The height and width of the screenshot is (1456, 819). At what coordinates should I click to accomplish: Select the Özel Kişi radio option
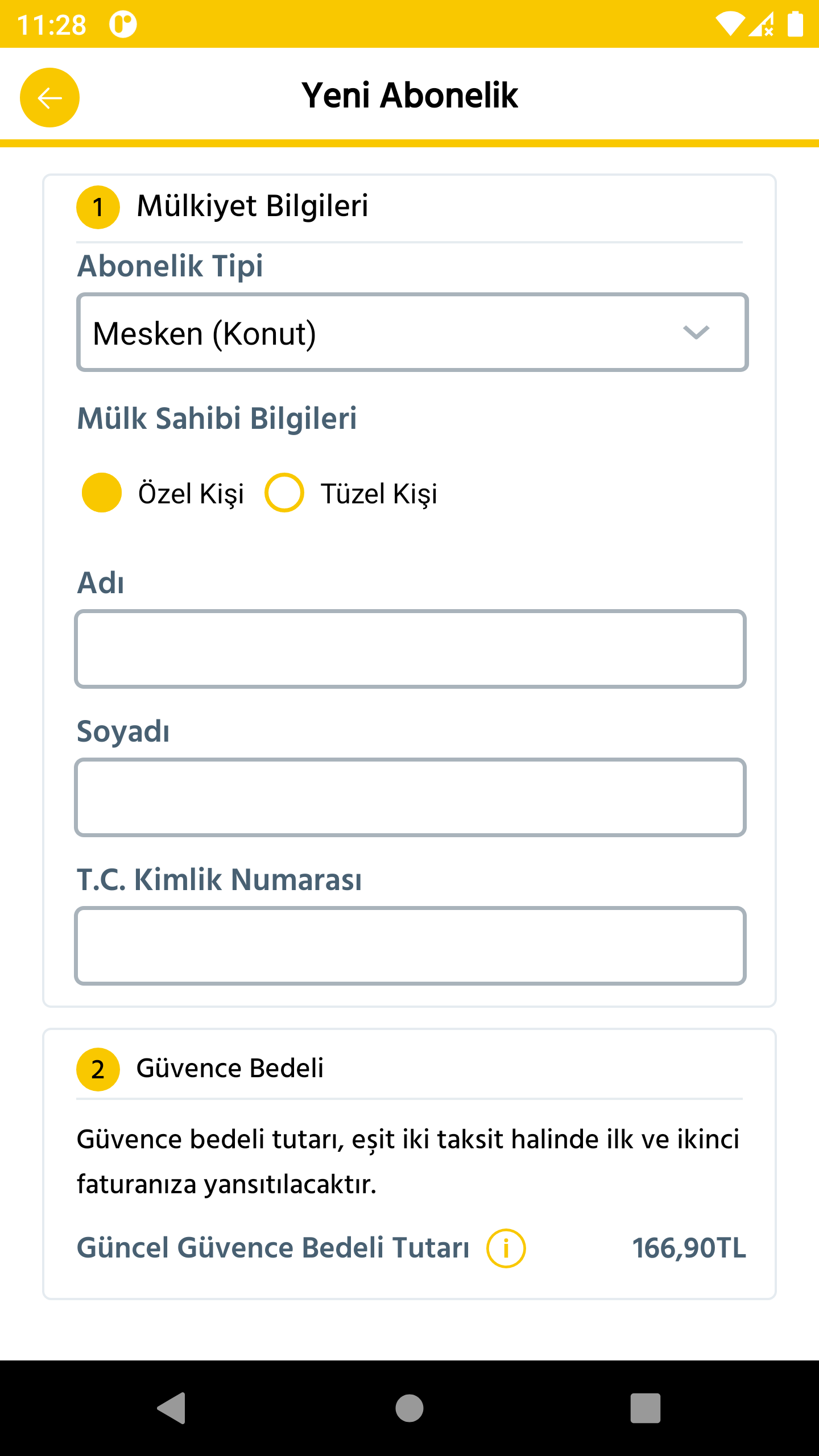[x=102, y=493]
